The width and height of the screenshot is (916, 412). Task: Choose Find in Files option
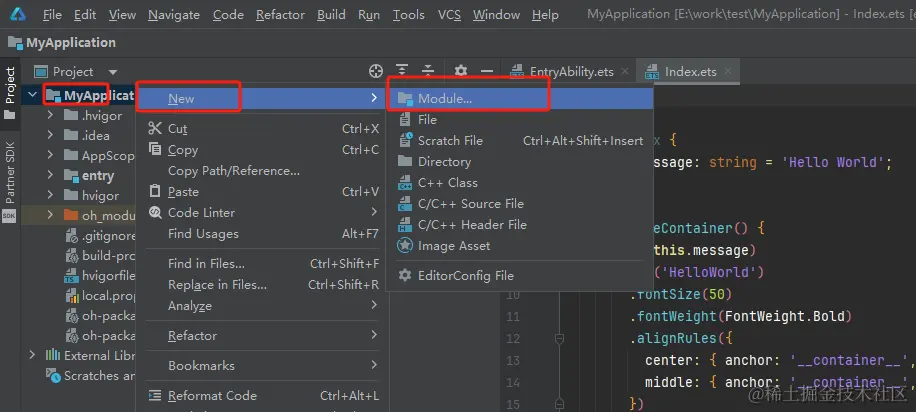point(261,264)
